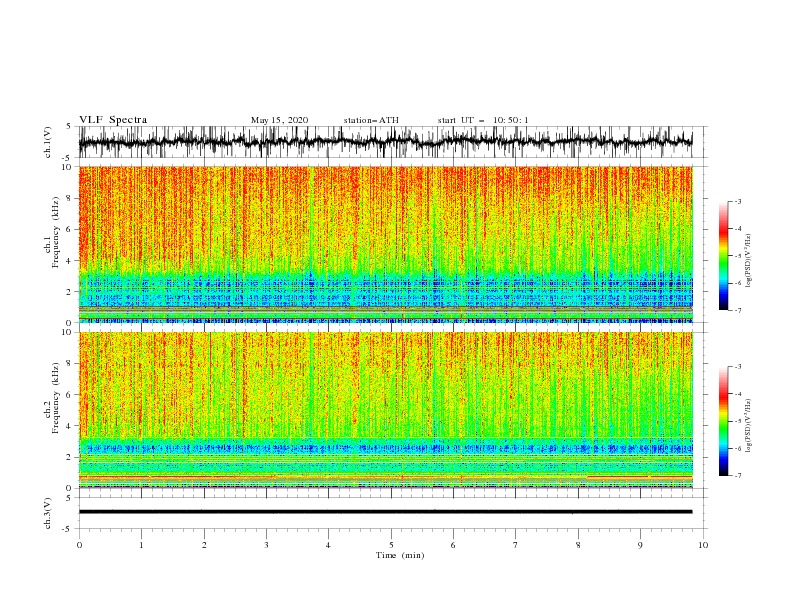
Task: Click the "5" tick on ch.1(V) axis
Action: pyautogui.click(x=69, y=127)
